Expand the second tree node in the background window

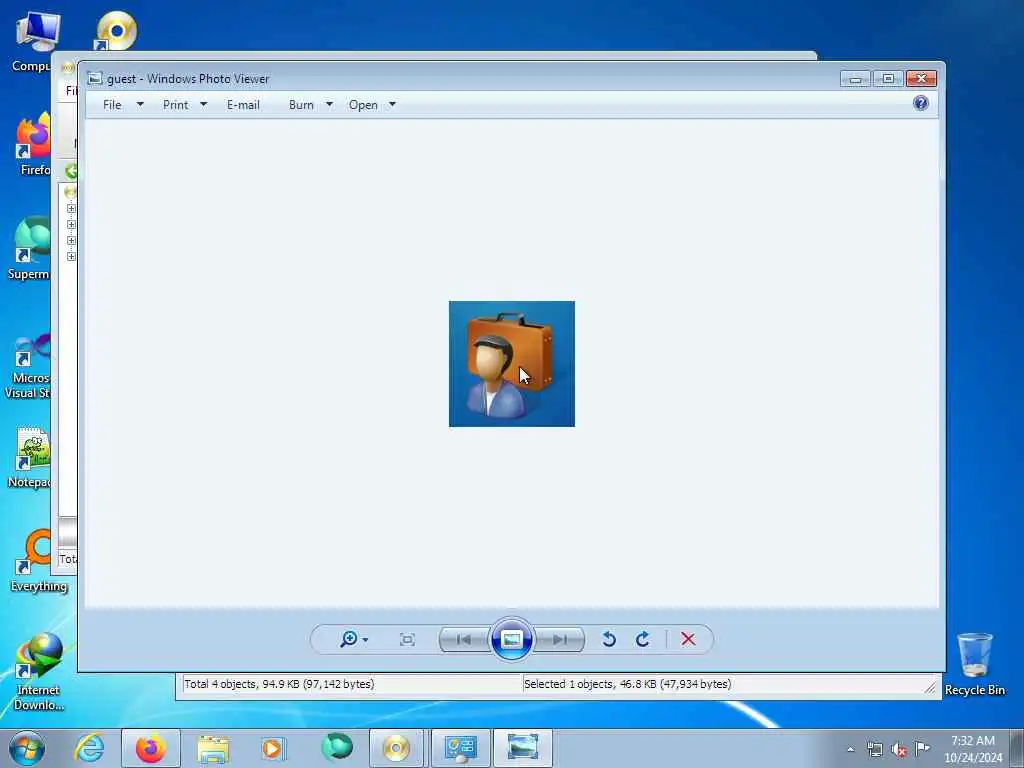coord(71,225)
